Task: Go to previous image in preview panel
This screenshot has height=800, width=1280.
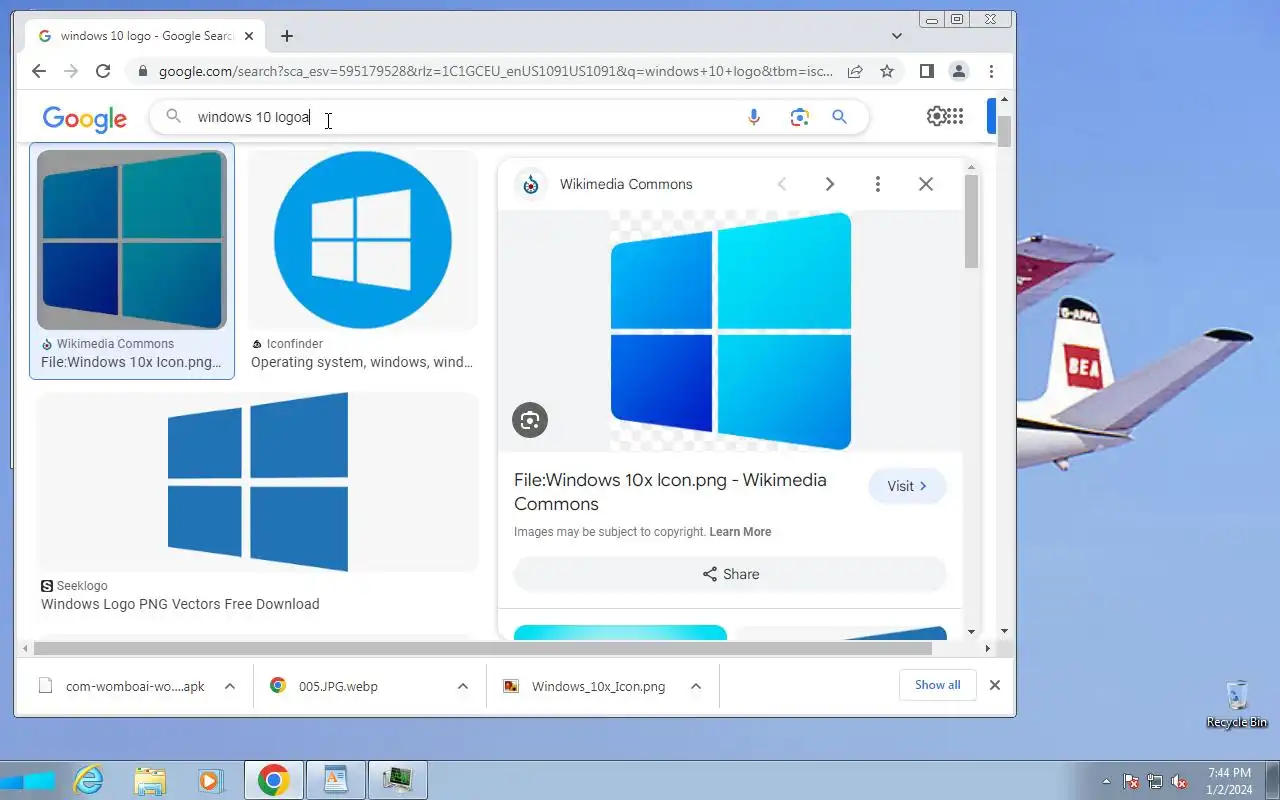Action: [x=782, y=184]
